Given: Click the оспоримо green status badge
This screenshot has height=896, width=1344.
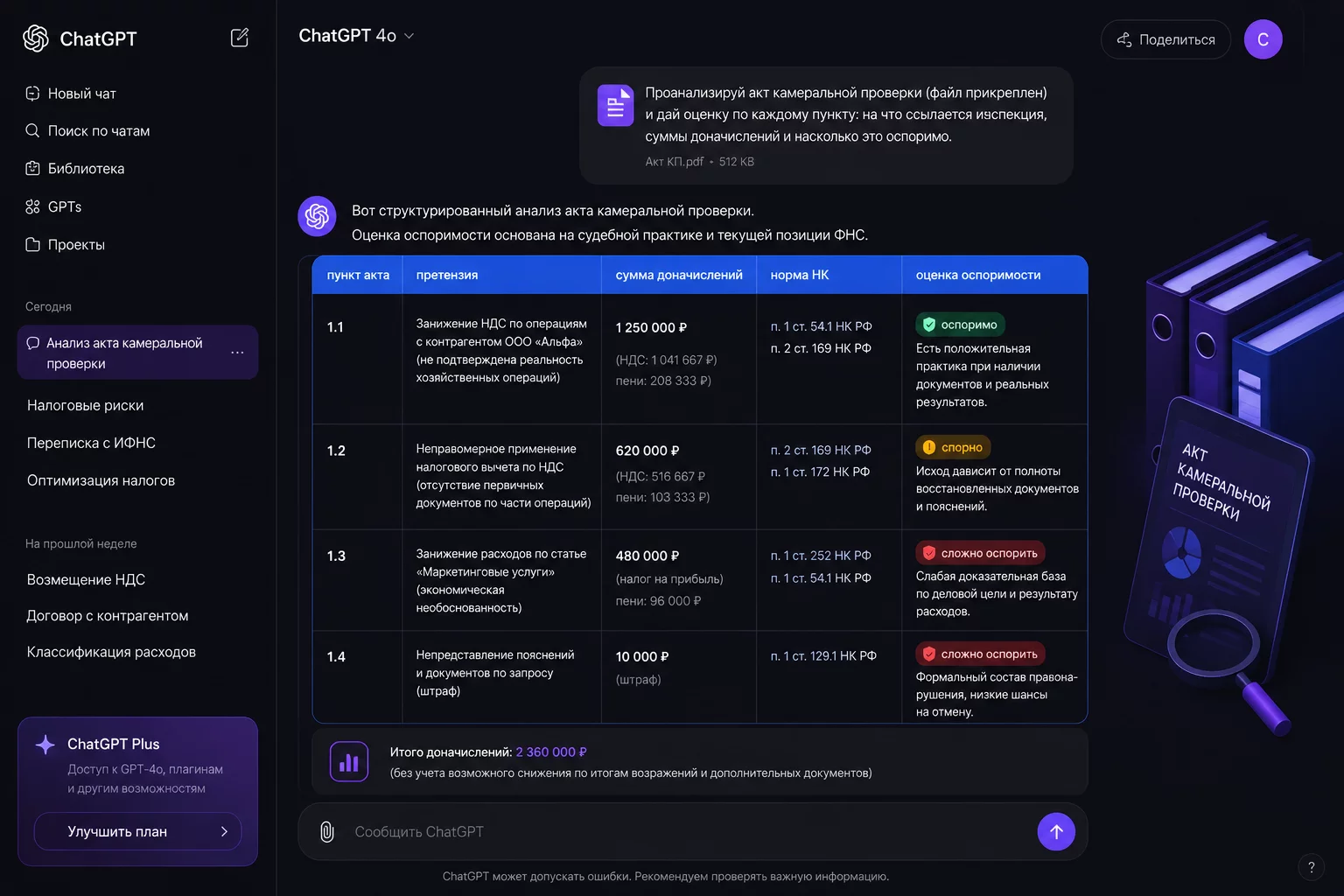Looking at the screenshot, I should [961, 325].
